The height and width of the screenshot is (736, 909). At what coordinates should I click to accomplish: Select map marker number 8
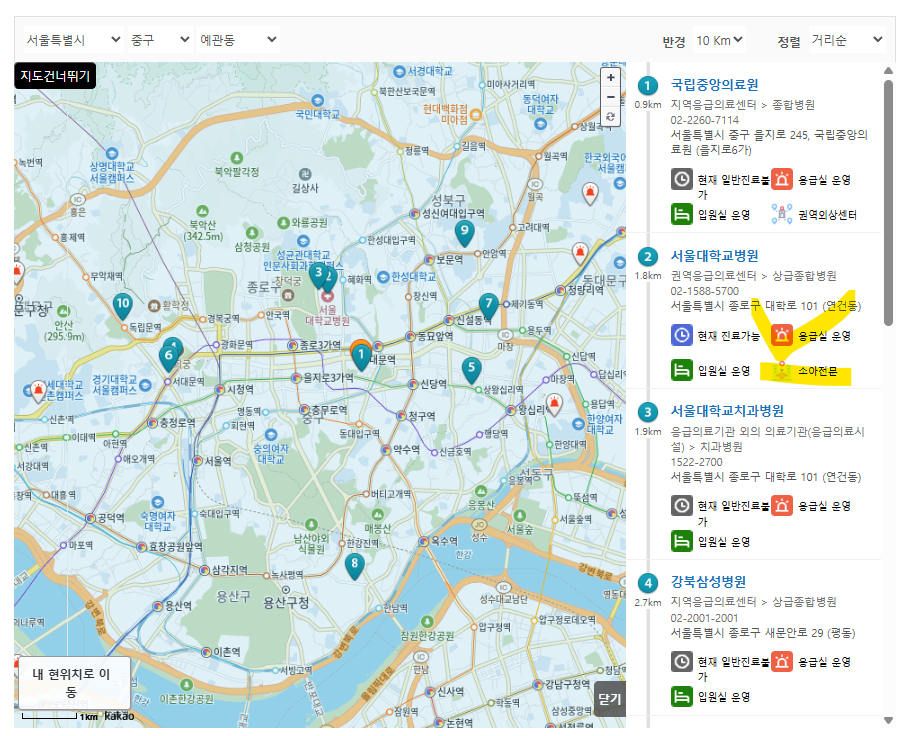point(354,566)
